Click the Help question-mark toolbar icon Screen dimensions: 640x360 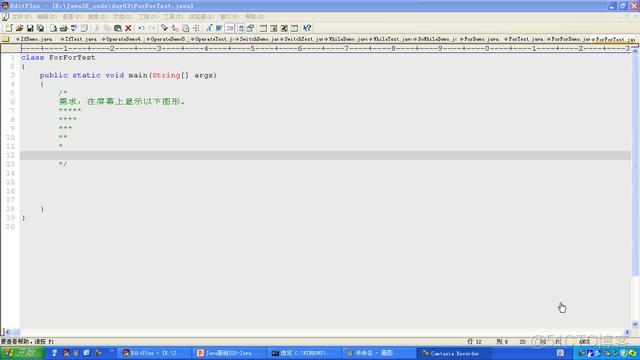coord(307,28)
